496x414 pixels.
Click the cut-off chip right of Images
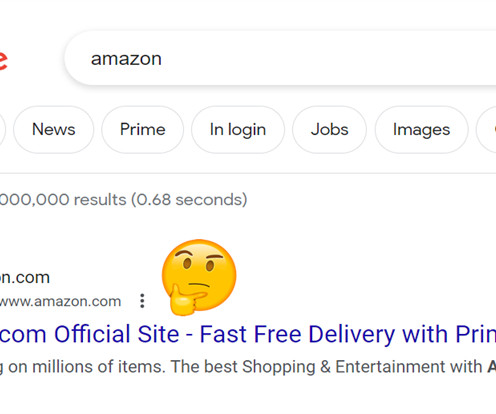coord(486,130)
